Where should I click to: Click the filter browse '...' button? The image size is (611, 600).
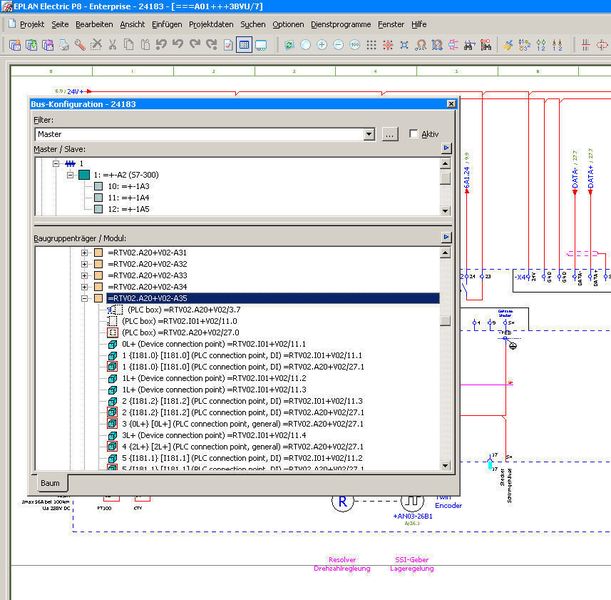tap(390, 134)
